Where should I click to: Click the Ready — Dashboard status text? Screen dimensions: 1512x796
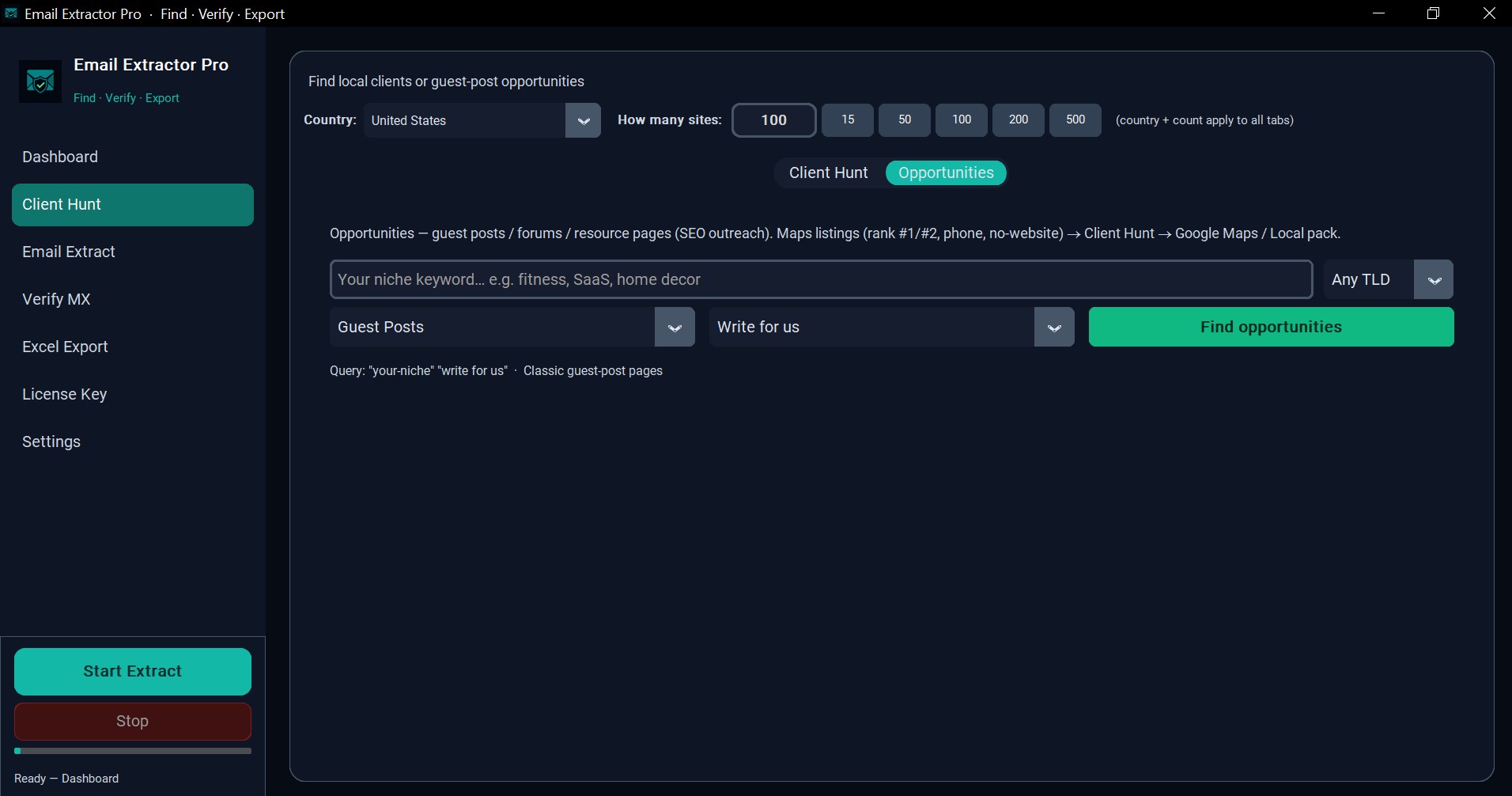pos(66,779)
